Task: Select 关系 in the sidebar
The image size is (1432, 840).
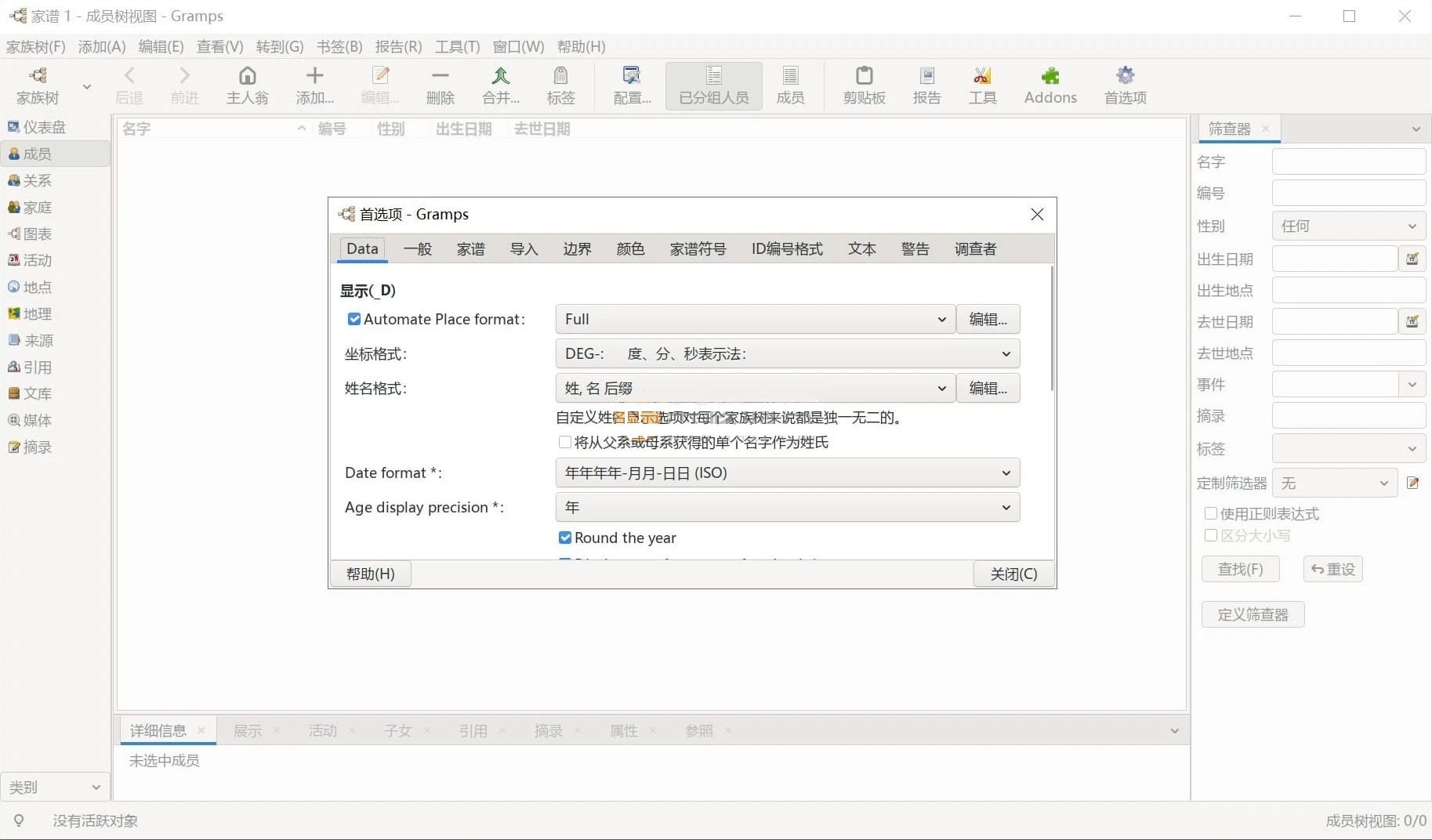Action: pyautogui.click(x=55, y=180)
